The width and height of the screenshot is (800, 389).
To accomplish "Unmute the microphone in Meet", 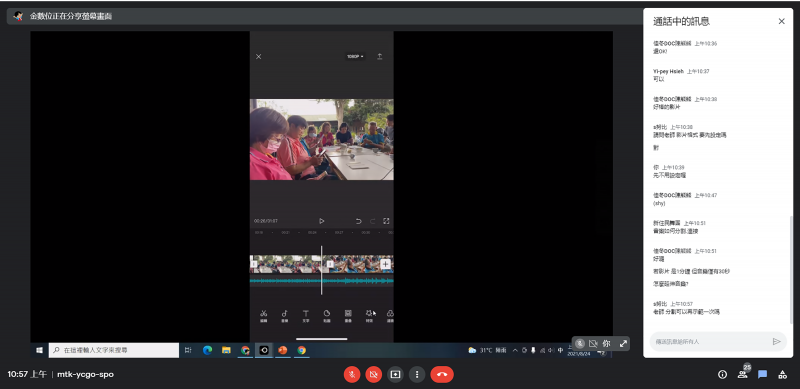I will coord(352,374).
